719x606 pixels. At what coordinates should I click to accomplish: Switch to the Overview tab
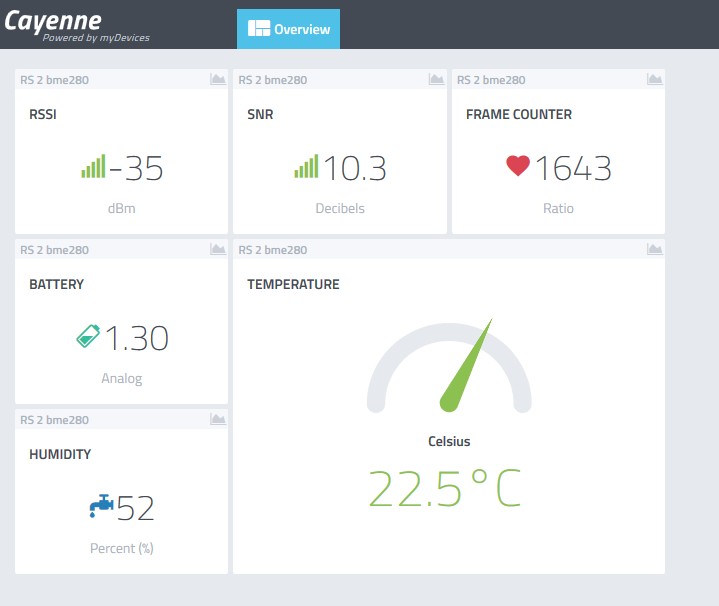point(288,29)
